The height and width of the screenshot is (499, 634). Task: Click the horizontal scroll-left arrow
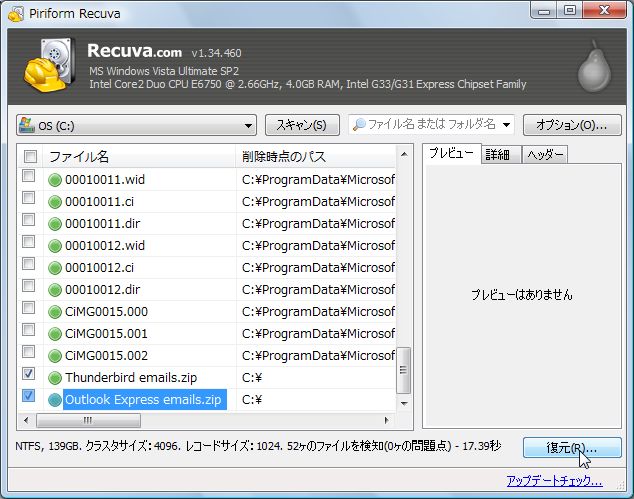26,420
